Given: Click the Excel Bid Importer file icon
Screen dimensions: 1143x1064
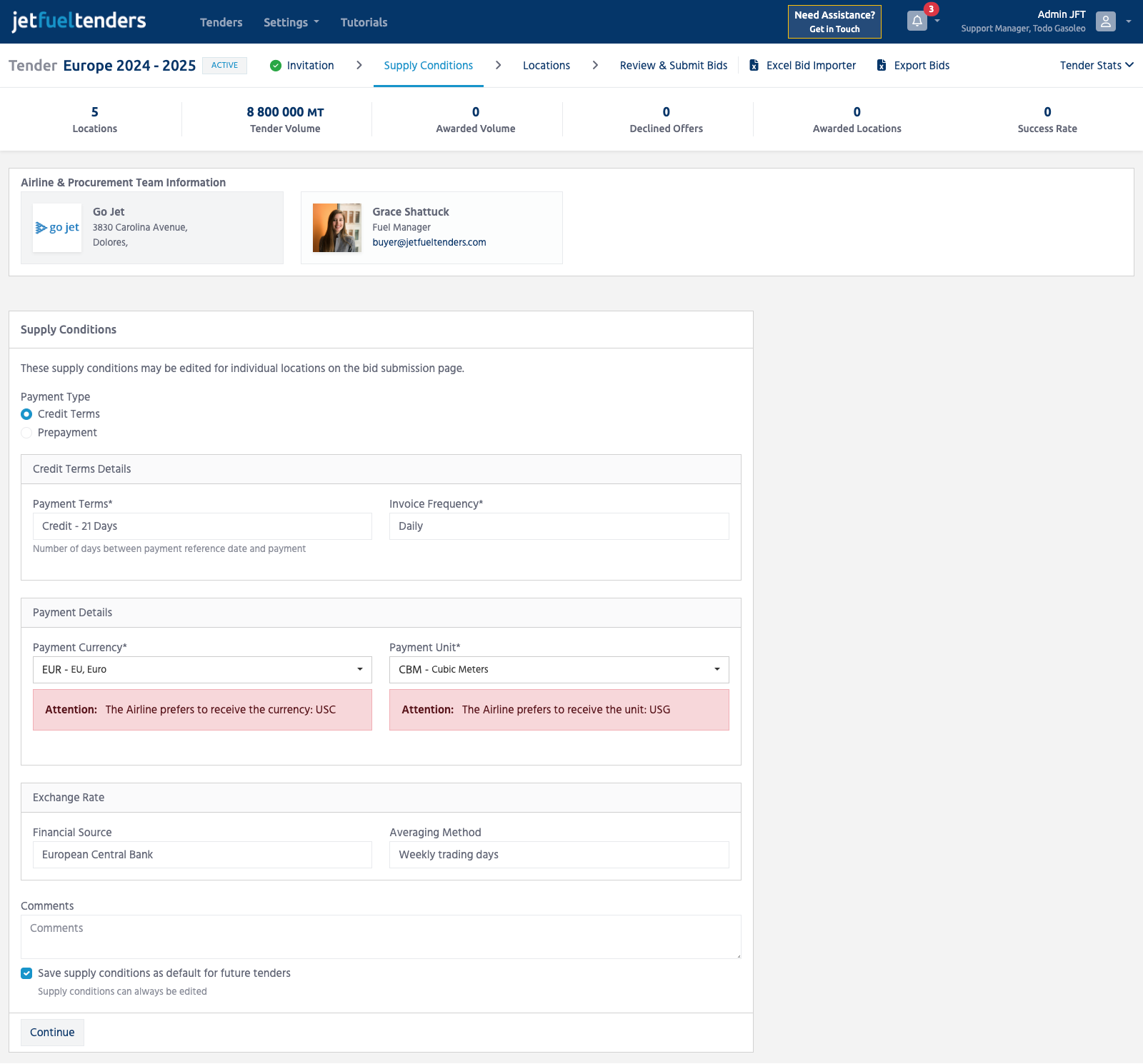Looking at the screenshot, I should (754, 66).
